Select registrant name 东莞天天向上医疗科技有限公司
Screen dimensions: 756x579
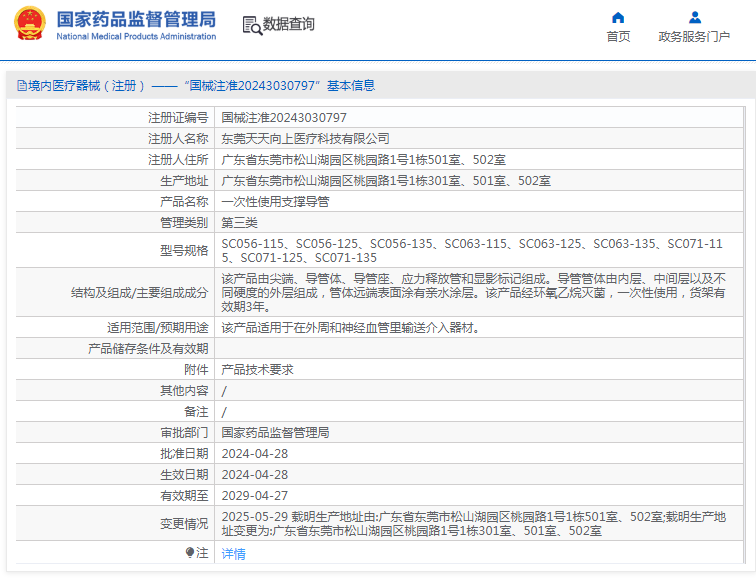pyautogui.click(x=305, y=139)
